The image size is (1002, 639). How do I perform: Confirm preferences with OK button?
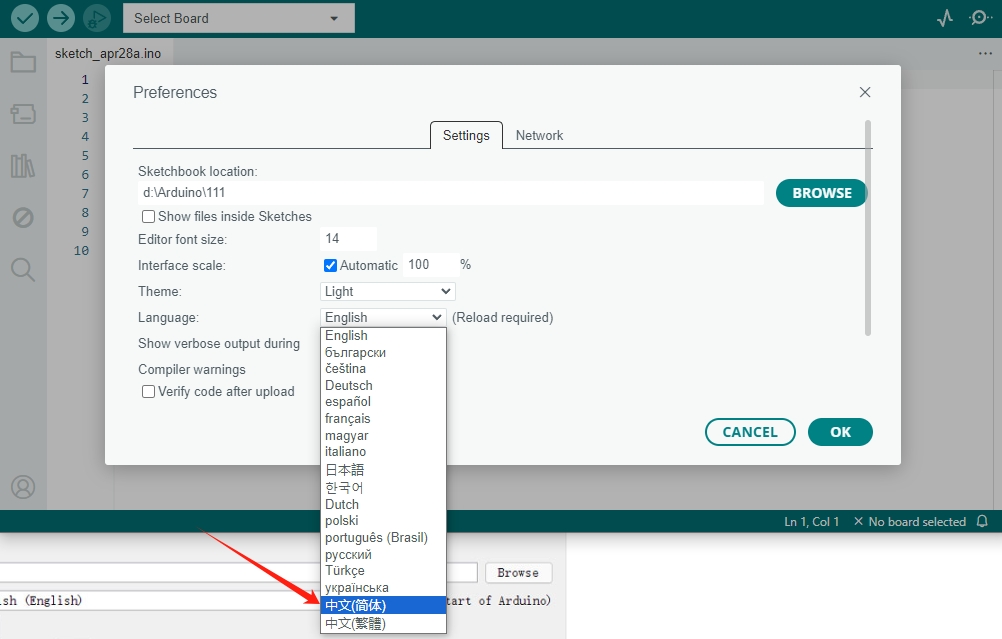click(x=840, y=432)
